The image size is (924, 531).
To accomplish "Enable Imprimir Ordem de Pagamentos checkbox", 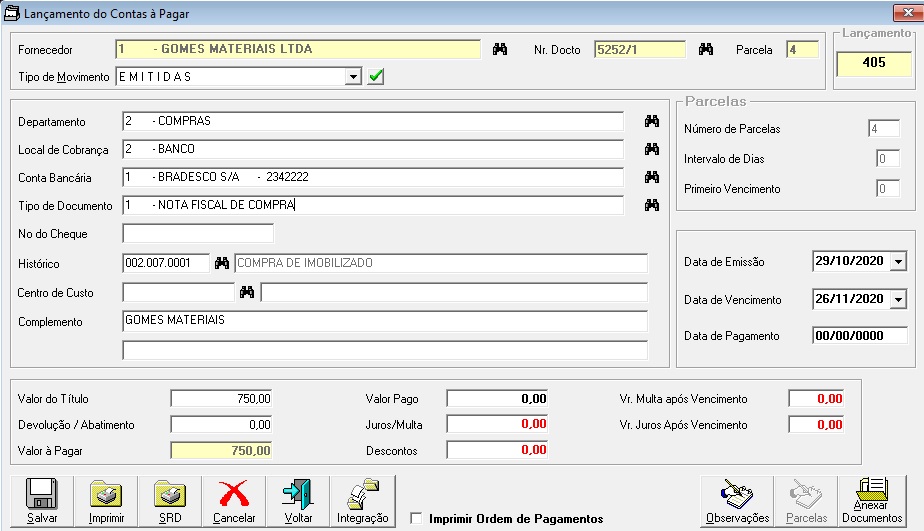I will (x=416, y=519).
